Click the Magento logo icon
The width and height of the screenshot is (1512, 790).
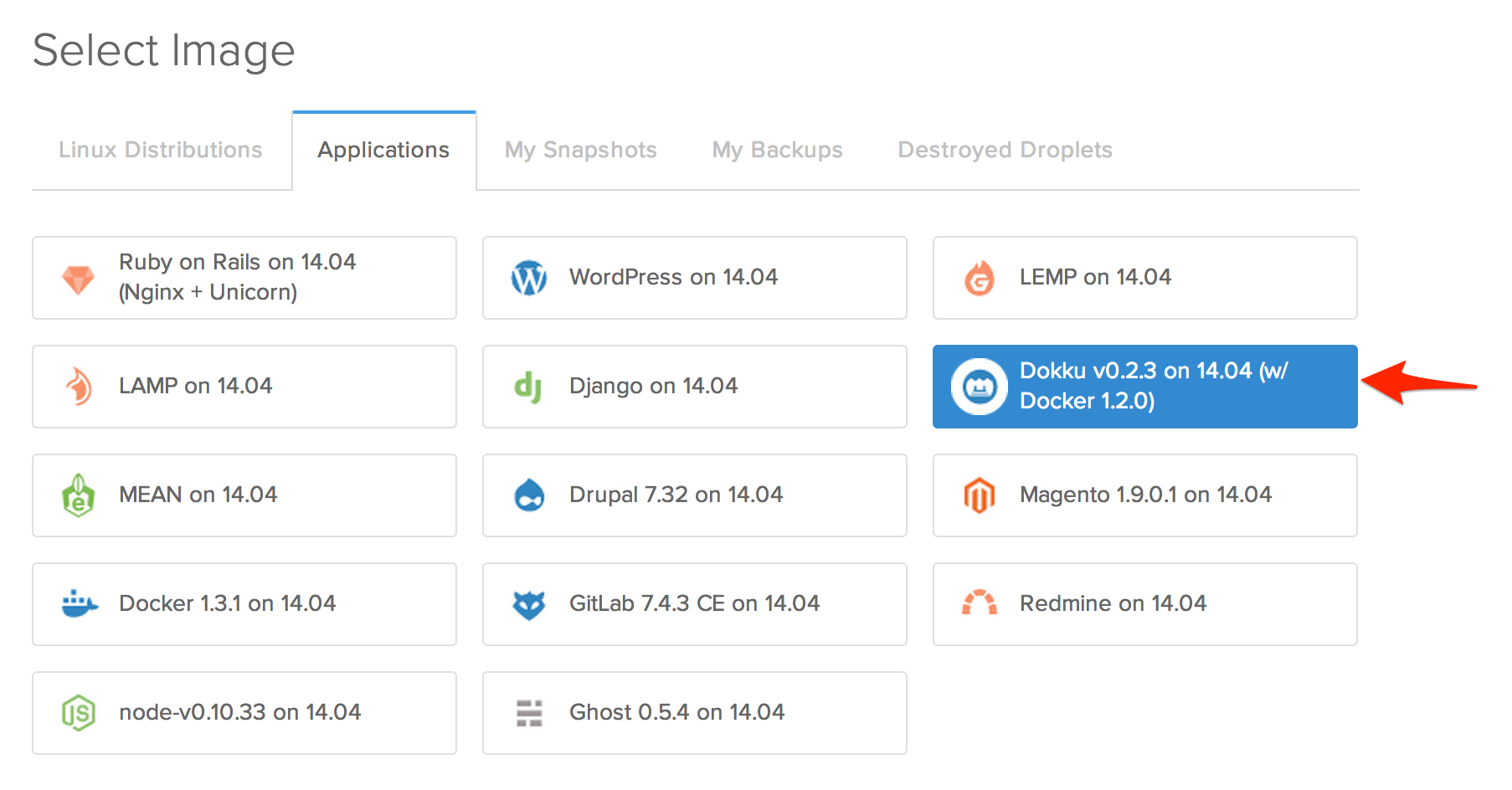pyautogui.click(x=980, y=495)
